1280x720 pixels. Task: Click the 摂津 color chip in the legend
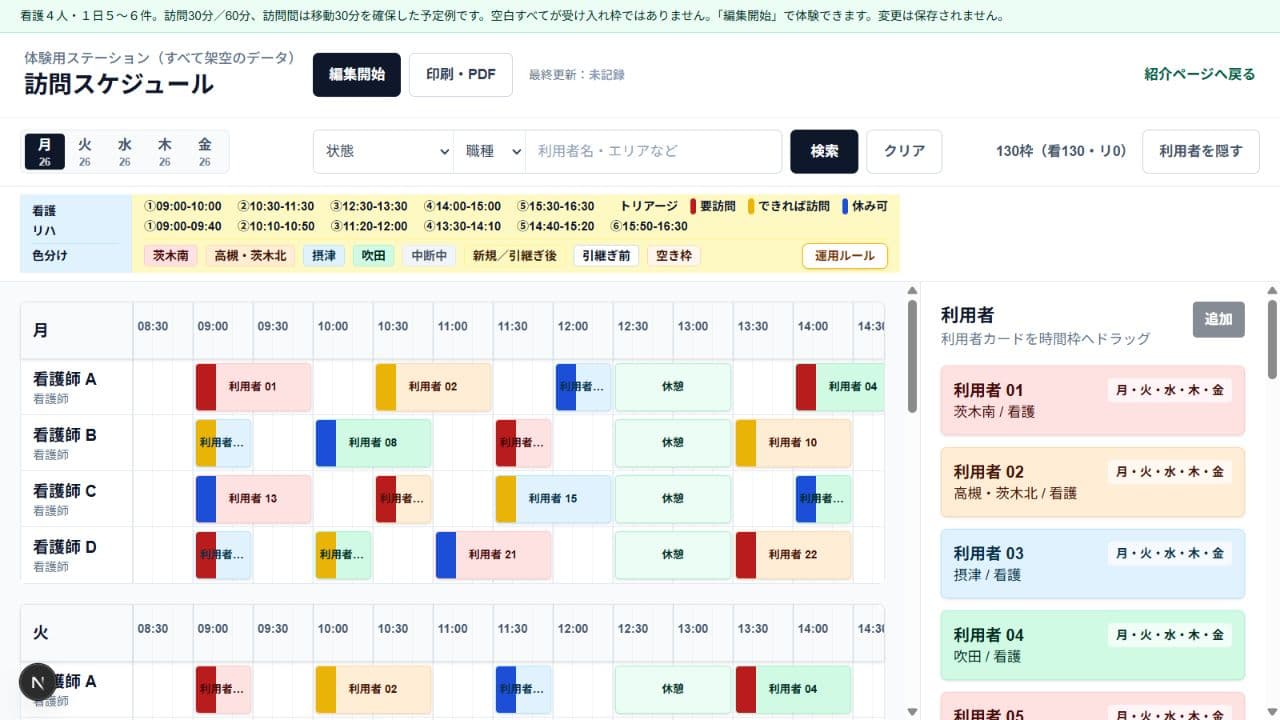[x=324, y=256]
